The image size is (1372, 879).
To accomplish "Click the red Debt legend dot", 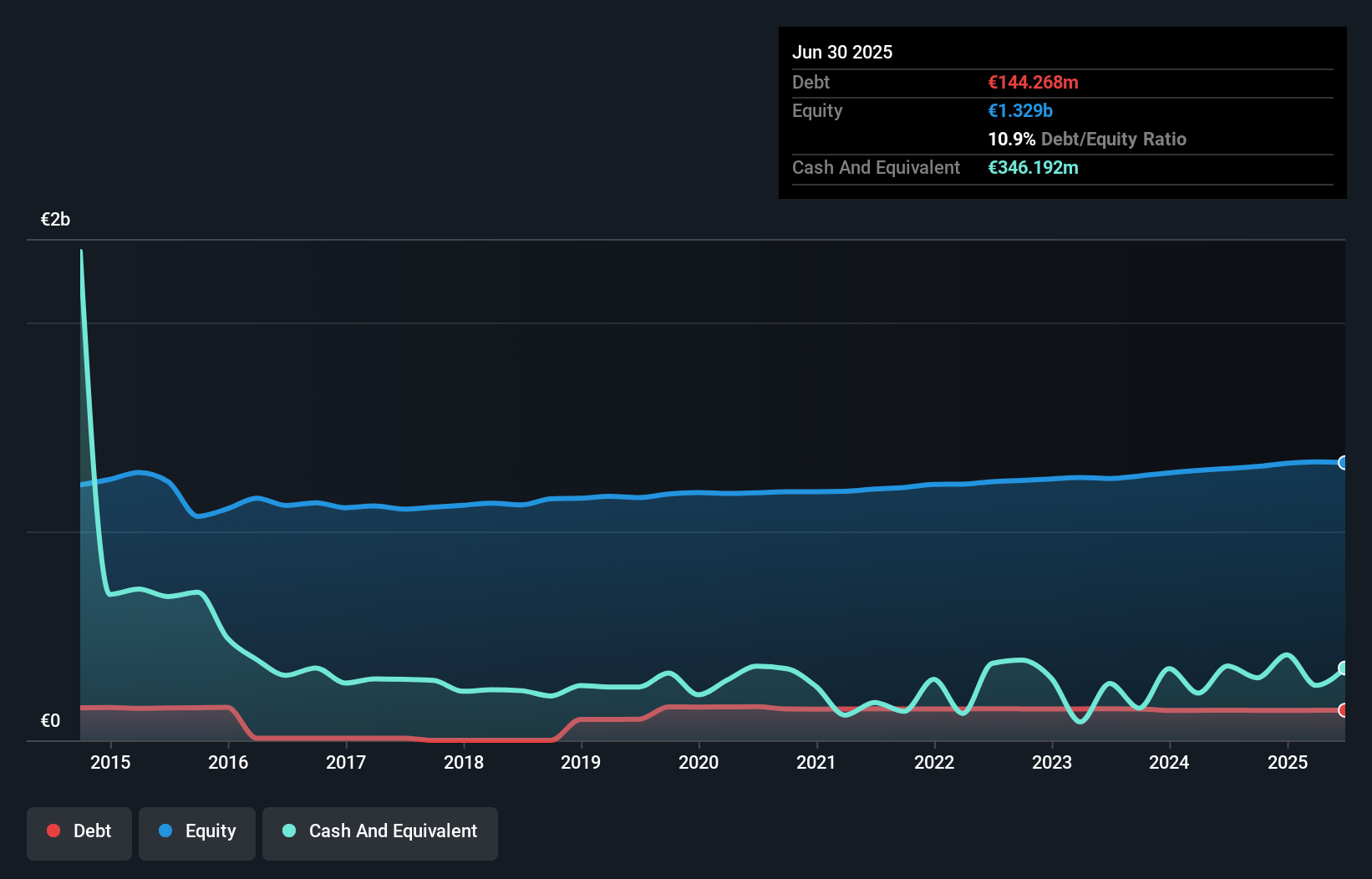I will pyautogui.click(x=53, y=831).
